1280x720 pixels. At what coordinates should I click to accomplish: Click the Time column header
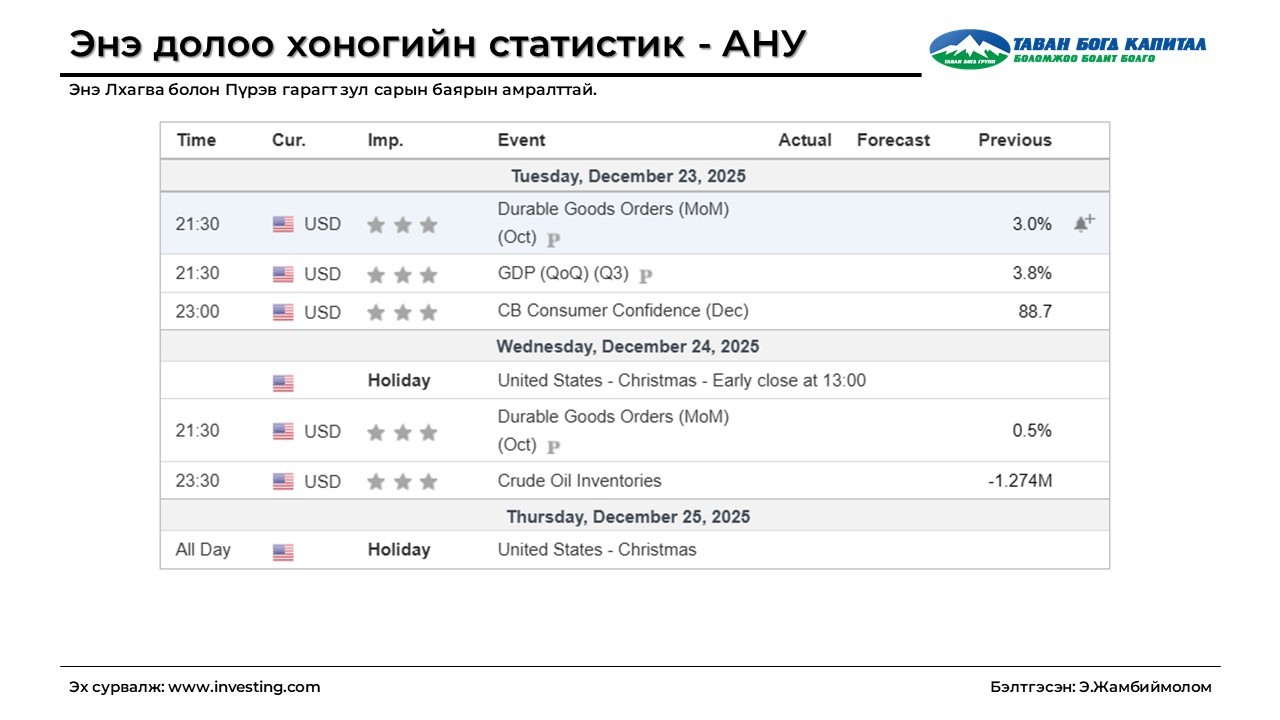pos(196,140)
